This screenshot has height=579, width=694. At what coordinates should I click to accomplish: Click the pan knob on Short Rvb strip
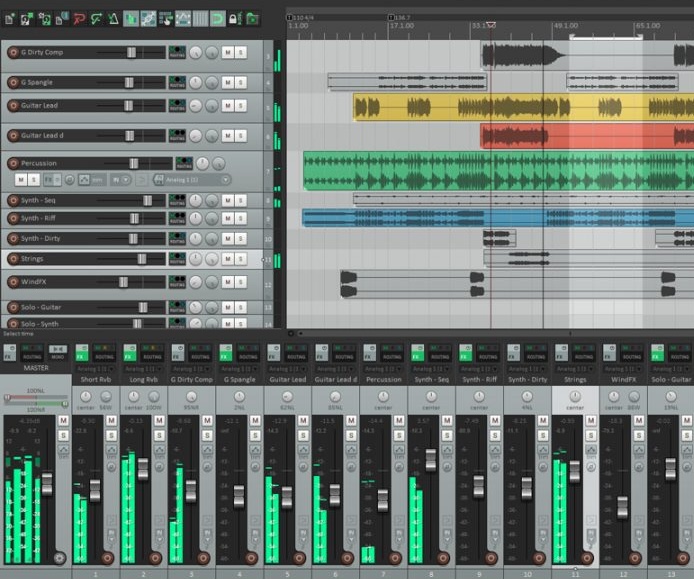pos(85,396)
